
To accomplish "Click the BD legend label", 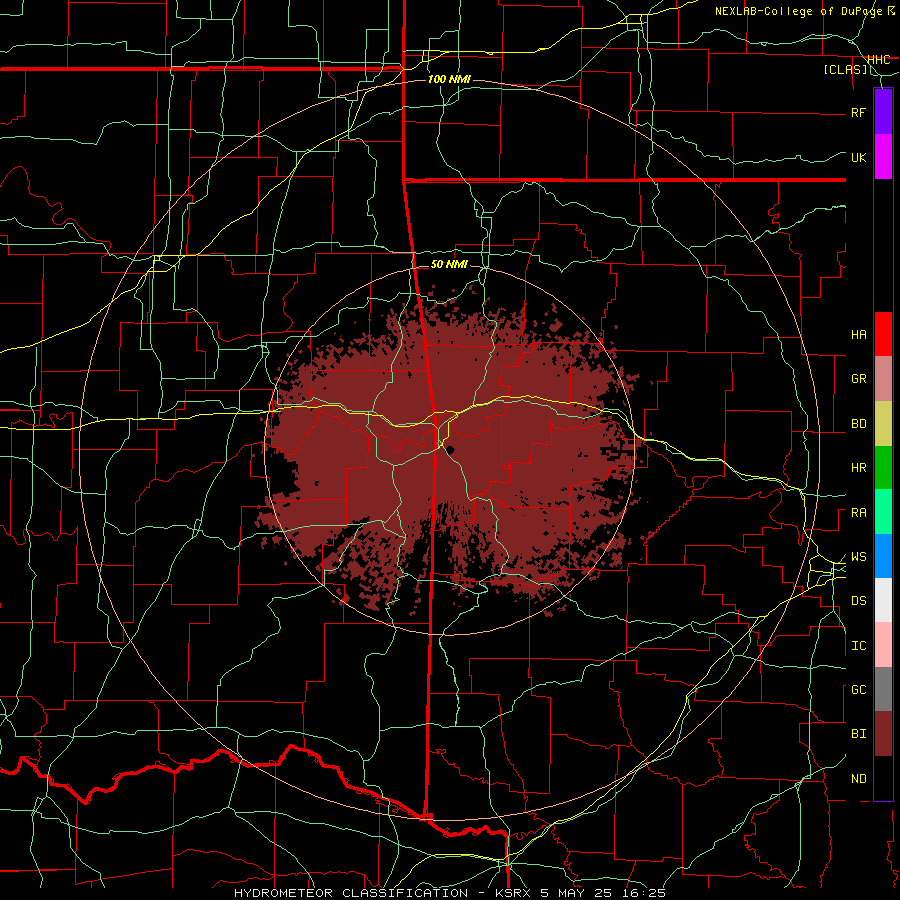I will [x=858, y=424].
